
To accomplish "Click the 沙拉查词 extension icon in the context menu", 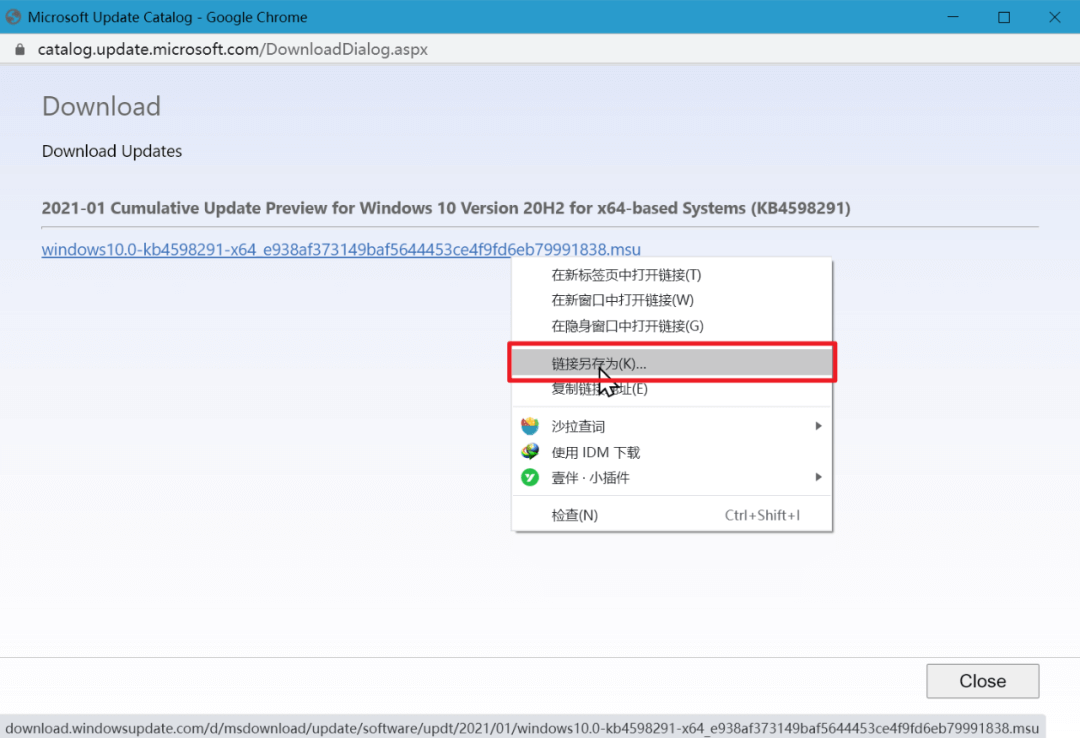I will pyautogui.click(x=530, y=426).
